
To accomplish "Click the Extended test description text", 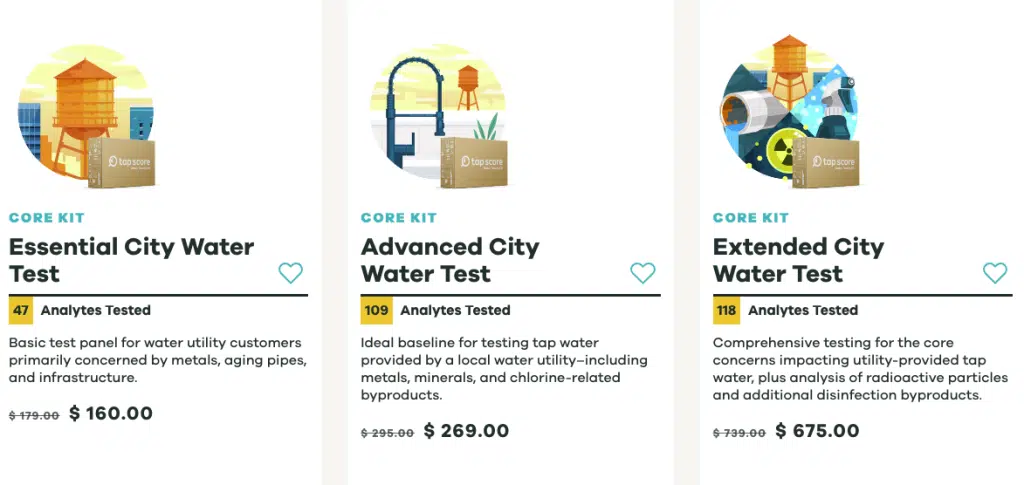I will click(848, 368).
